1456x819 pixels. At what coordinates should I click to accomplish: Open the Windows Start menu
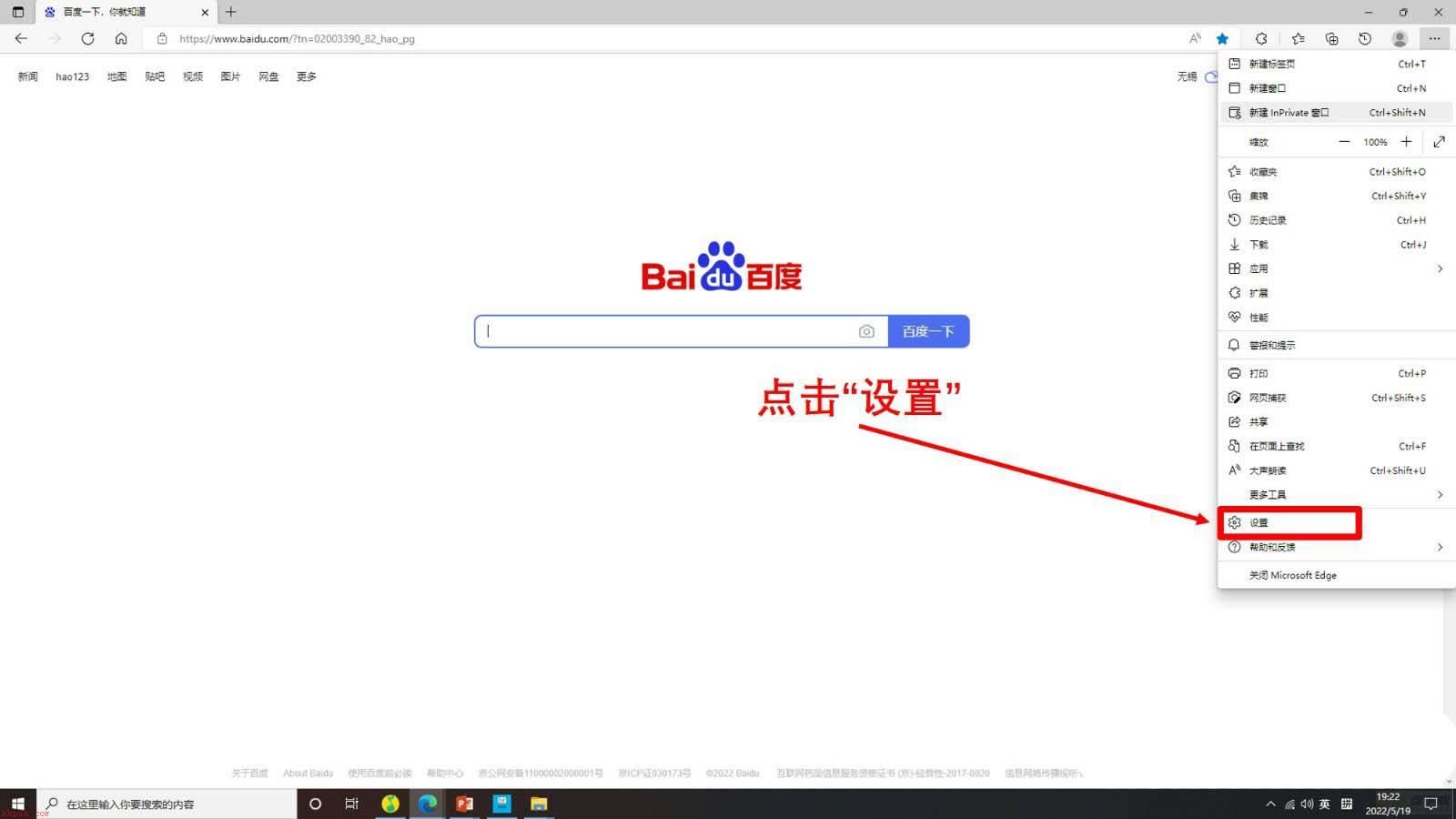click(17, 804)
